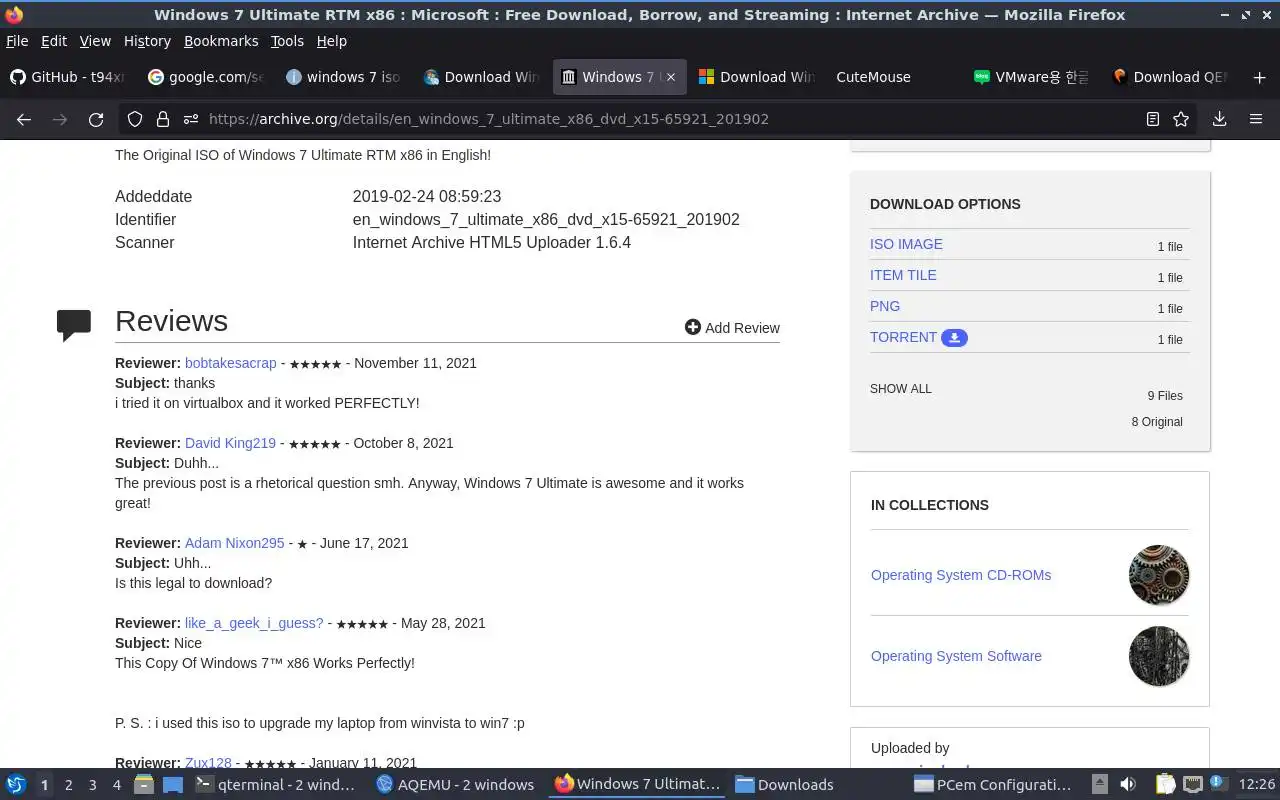
Task: Open the Lubuntu start menu button
Action: click(x=15, y=785)
